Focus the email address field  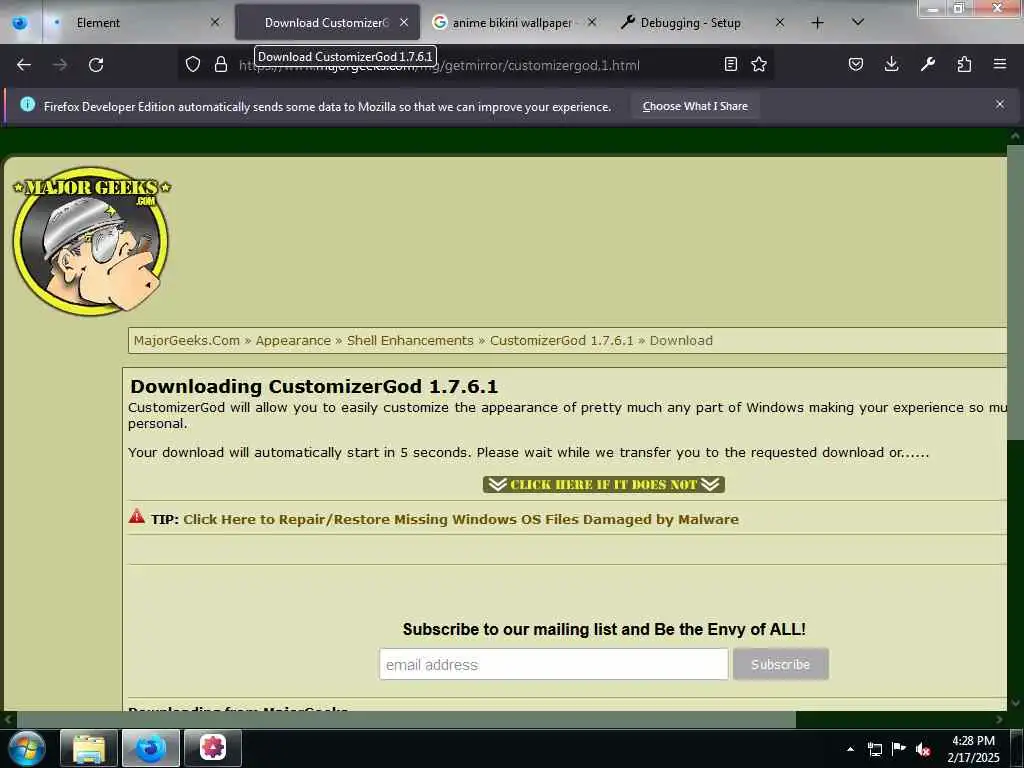coord(554,664)
